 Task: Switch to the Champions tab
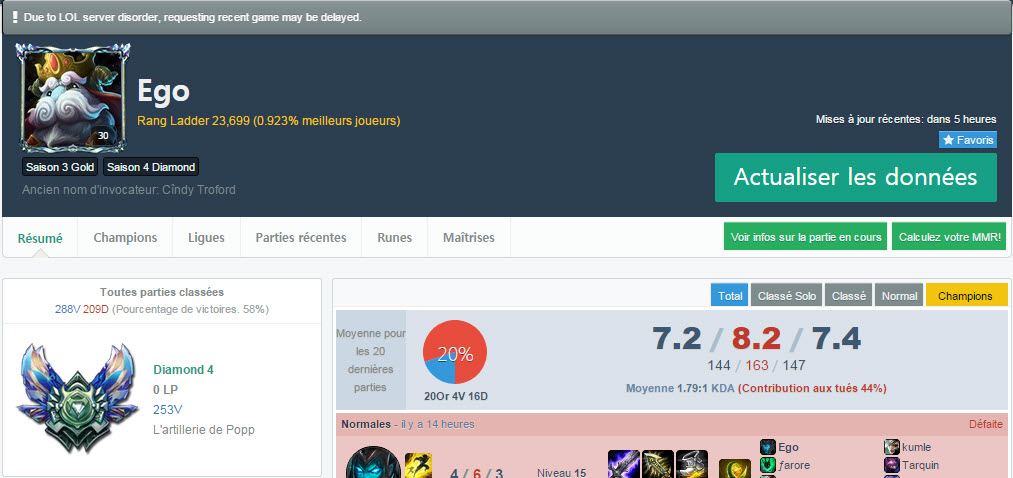pos(125,238)
